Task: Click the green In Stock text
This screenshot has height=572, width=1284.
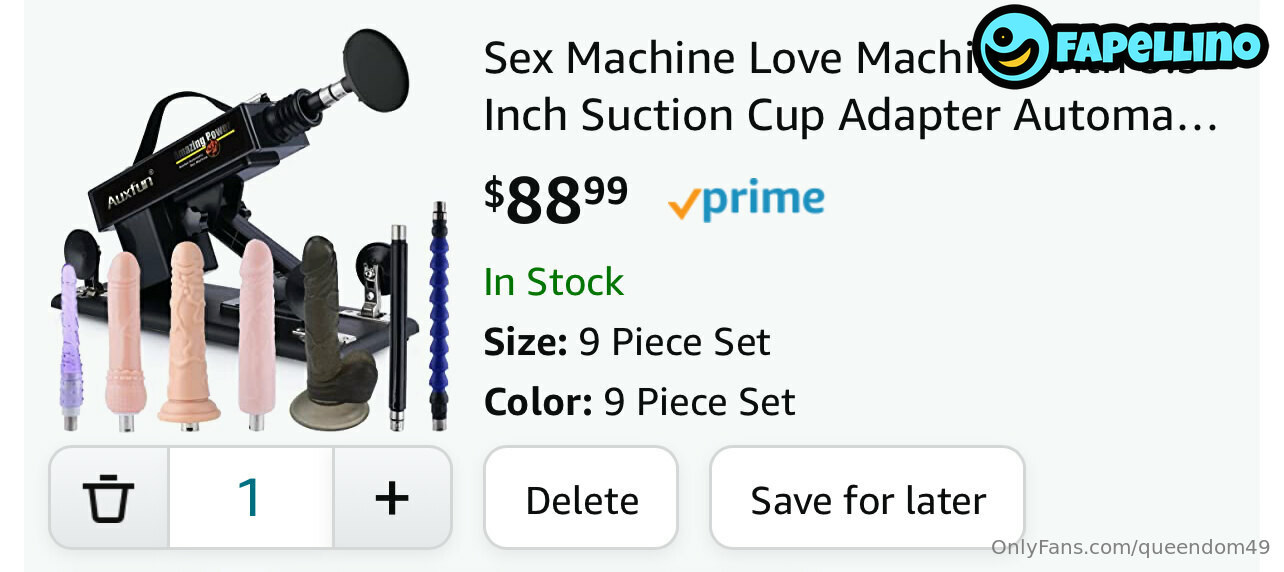Action: pos(553,282)
